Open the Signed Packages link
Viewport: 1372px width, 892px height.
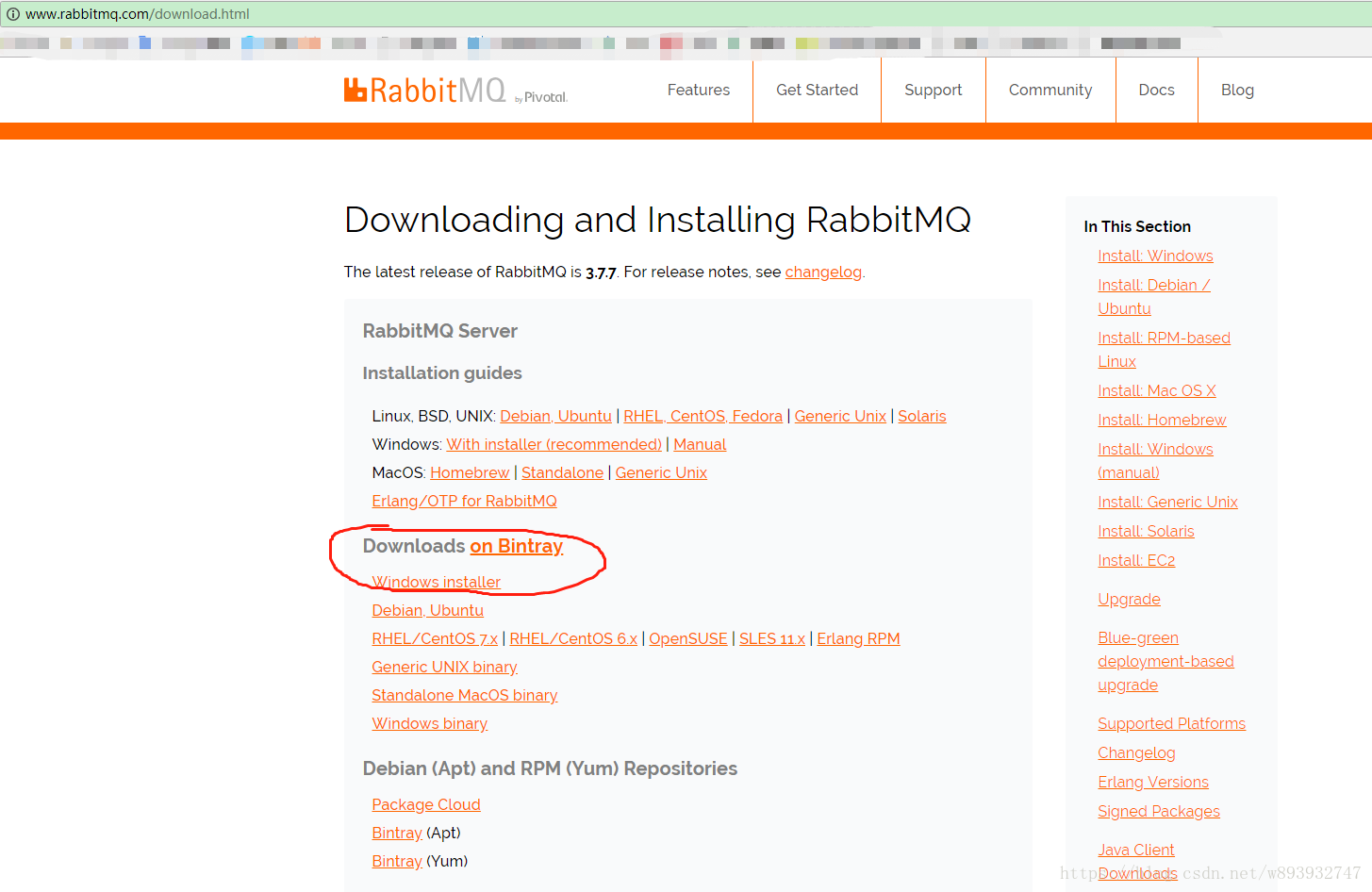point(1159,811)
